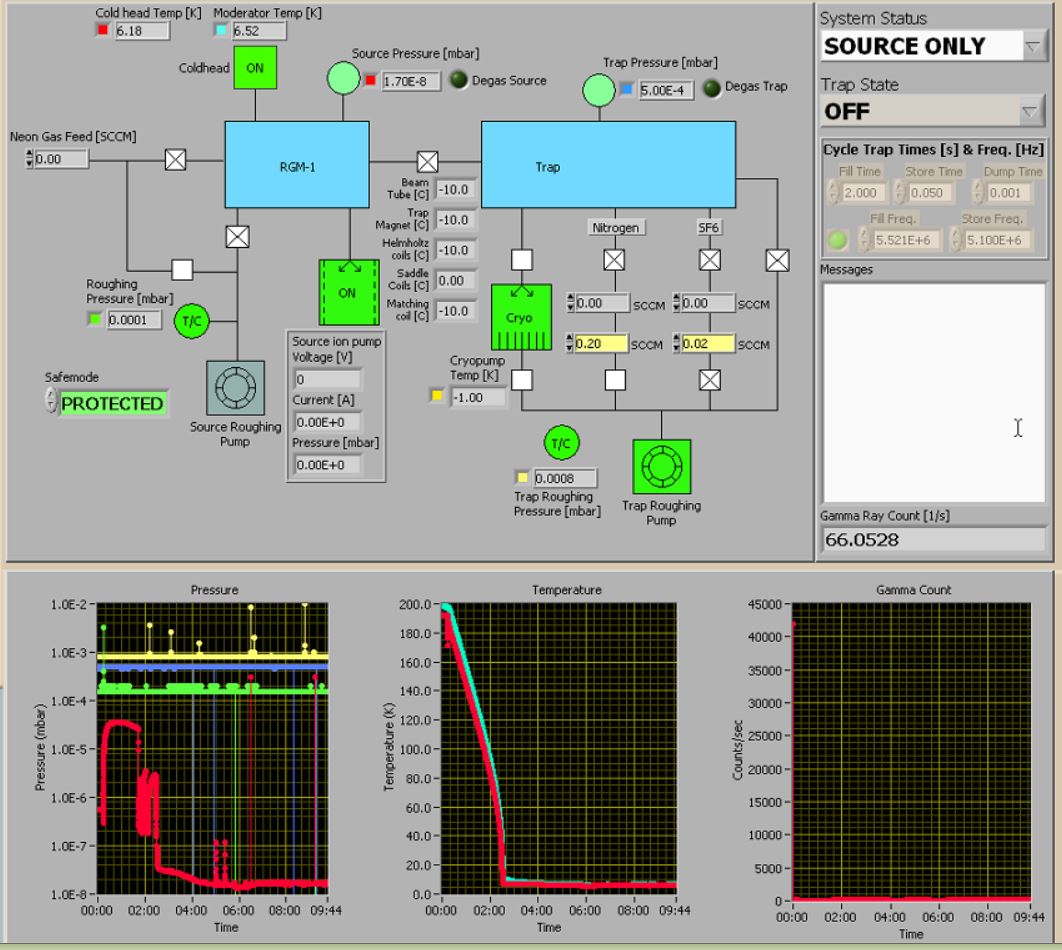Image resolution: width=1062 pixels, height=950 pixels.
Task: Open the System Status dropdown
Action: tap(1034, 46)
